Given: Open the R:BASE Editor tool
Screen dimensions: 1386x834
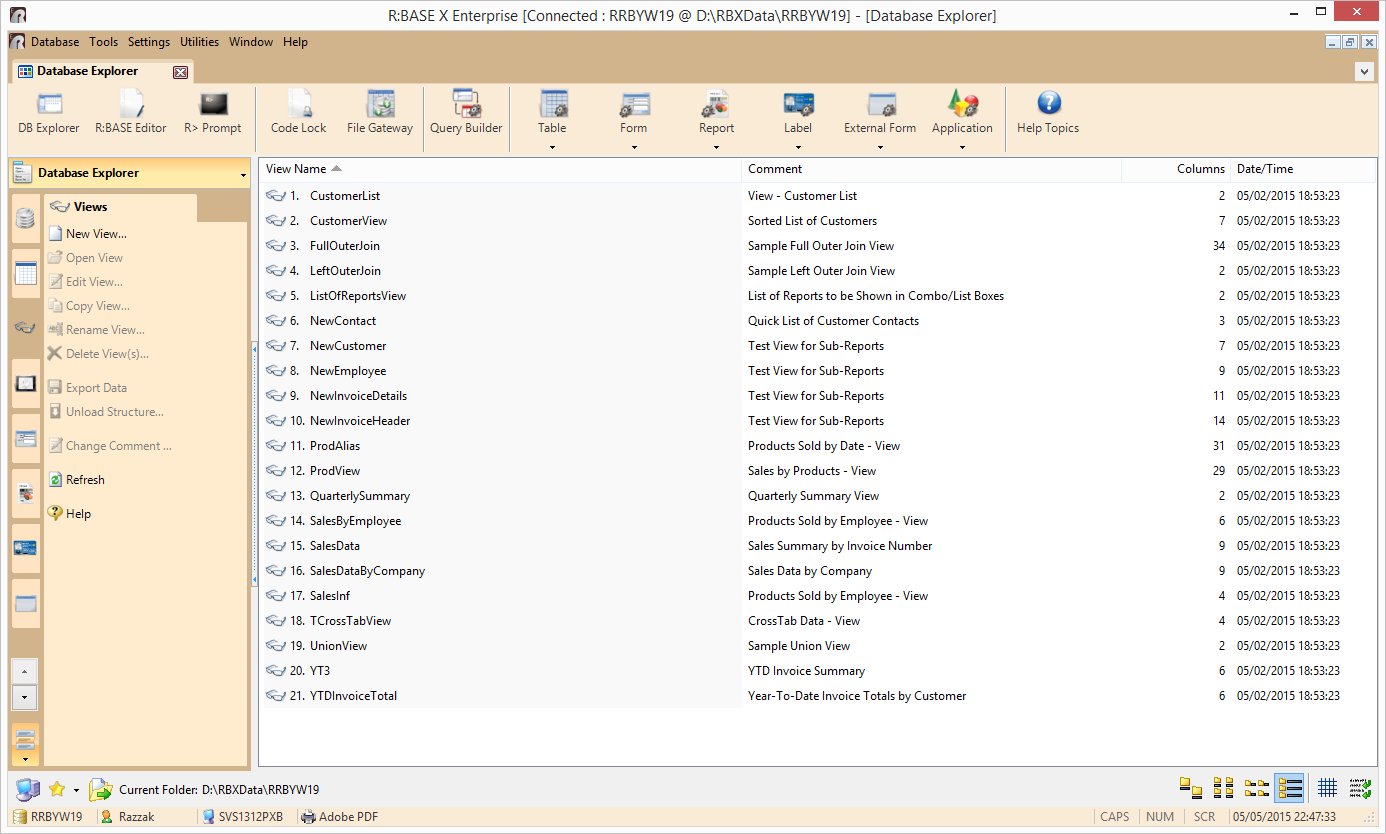Looking at the screenshot, I should [x=130, y=112].
